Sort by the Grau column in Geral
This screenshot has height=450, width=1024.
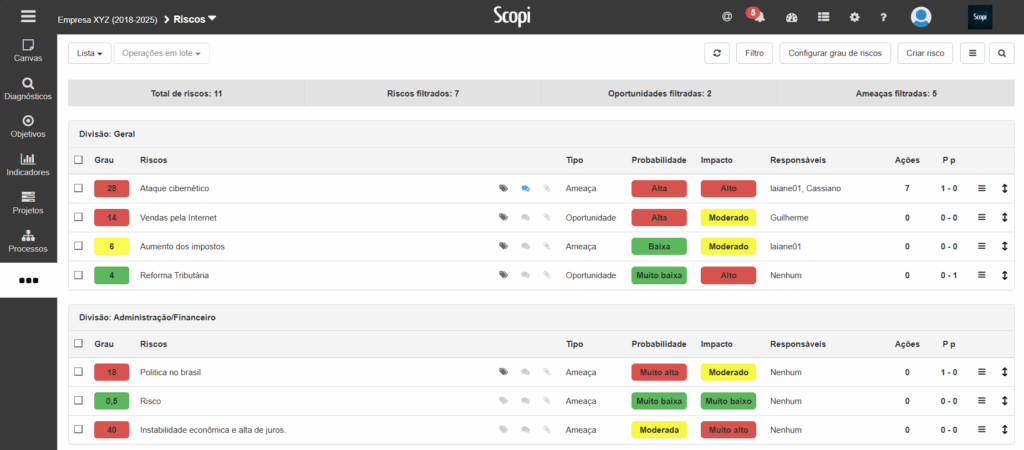[103, 159]
